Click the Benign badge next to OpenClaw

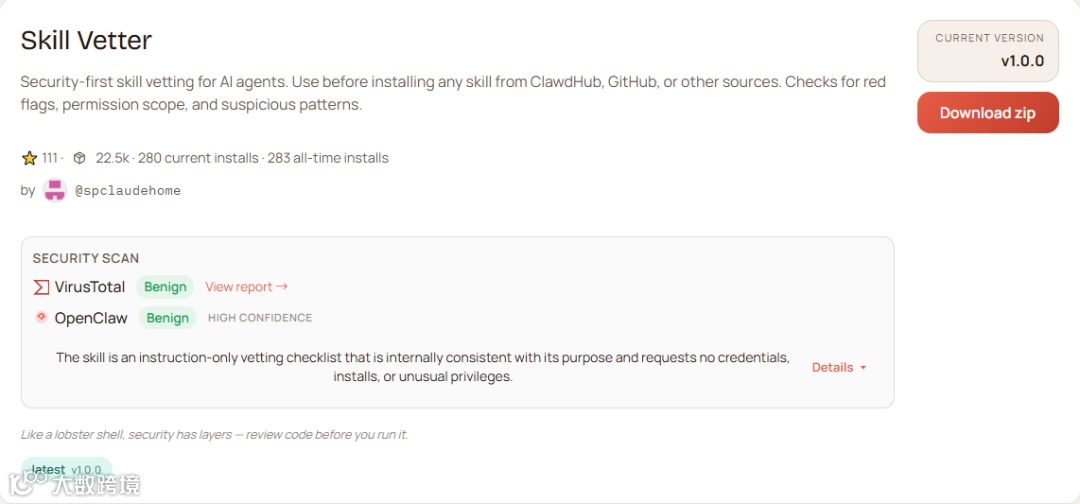167,318
